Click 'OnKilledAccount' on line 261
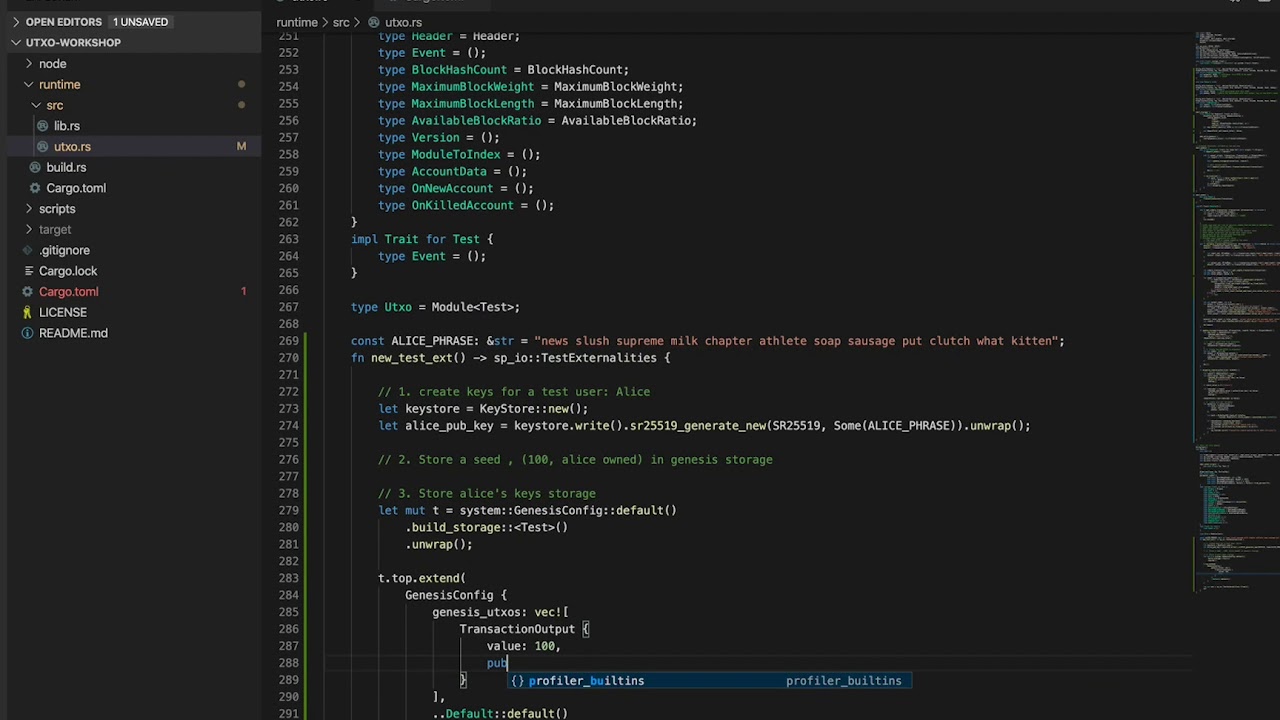 point(462,205)
